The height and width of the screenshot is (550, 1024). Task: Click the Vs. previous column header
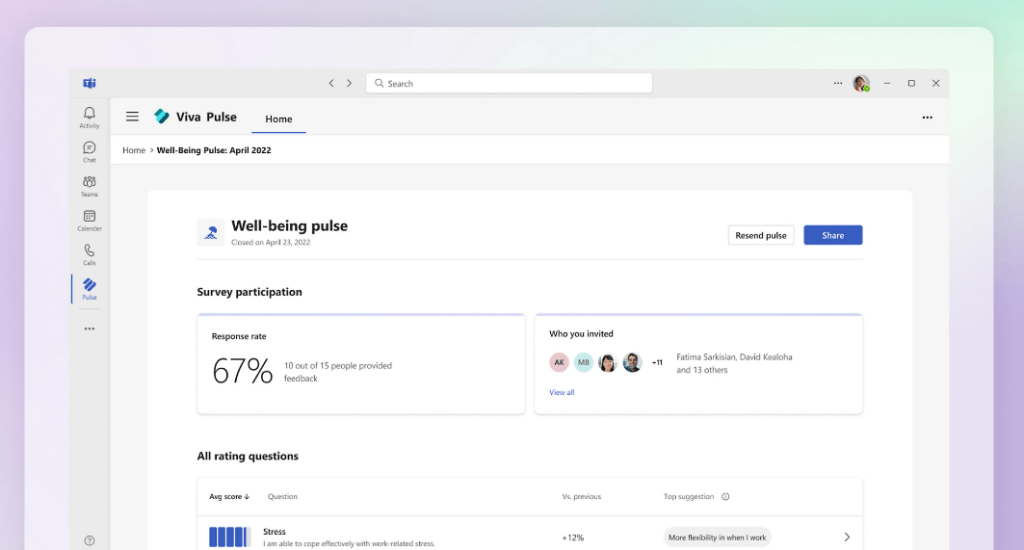[581, 496]
